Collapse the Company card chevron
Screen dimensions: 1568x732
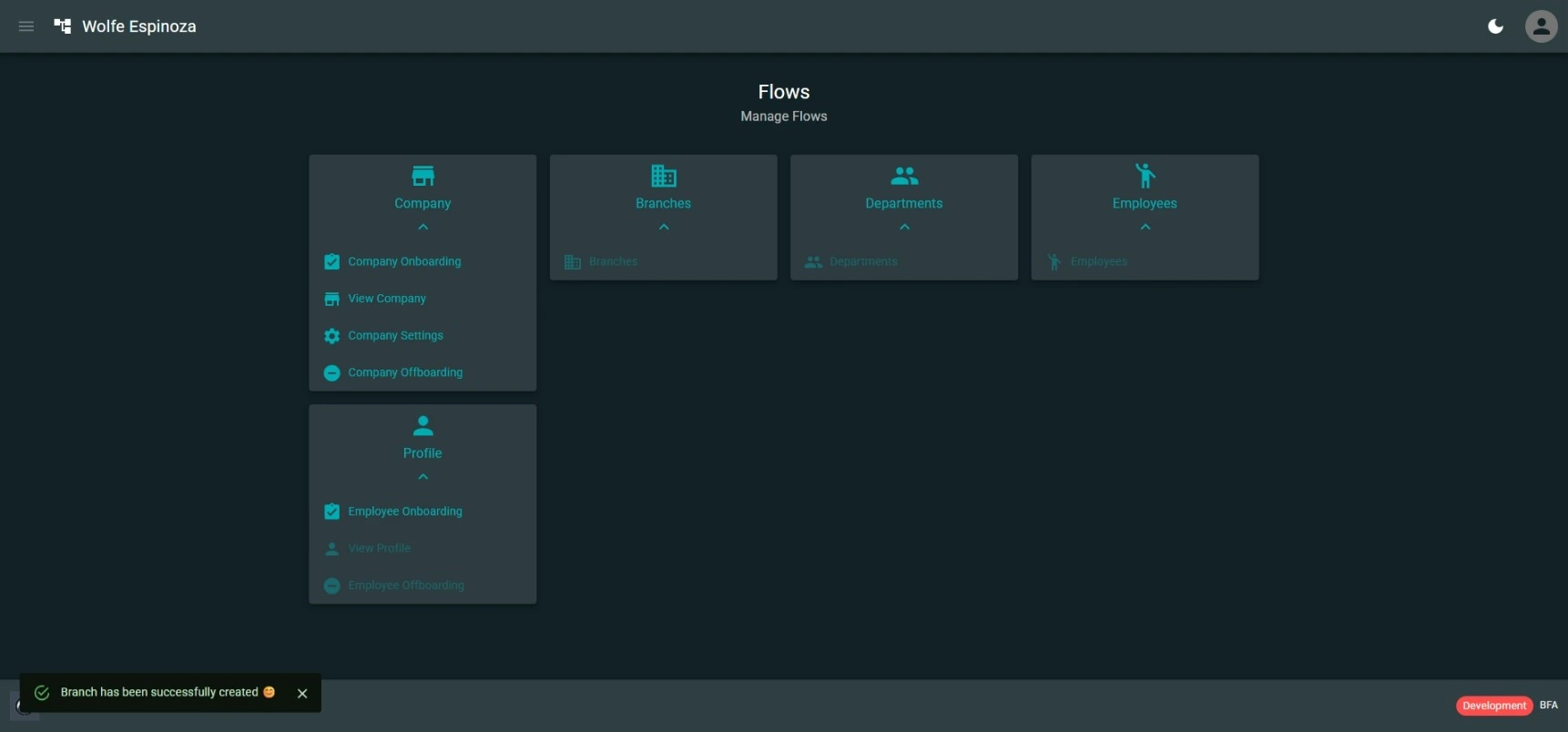pyautogui.click(x=423, y=227)
